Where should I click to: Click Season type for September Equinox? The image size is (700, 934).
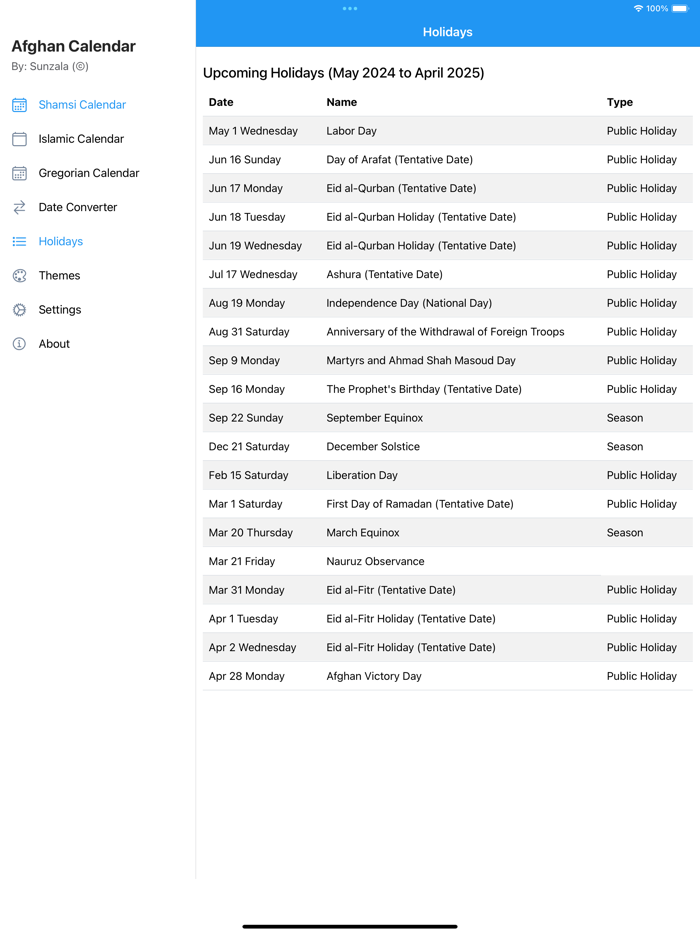tap(625, 418)
